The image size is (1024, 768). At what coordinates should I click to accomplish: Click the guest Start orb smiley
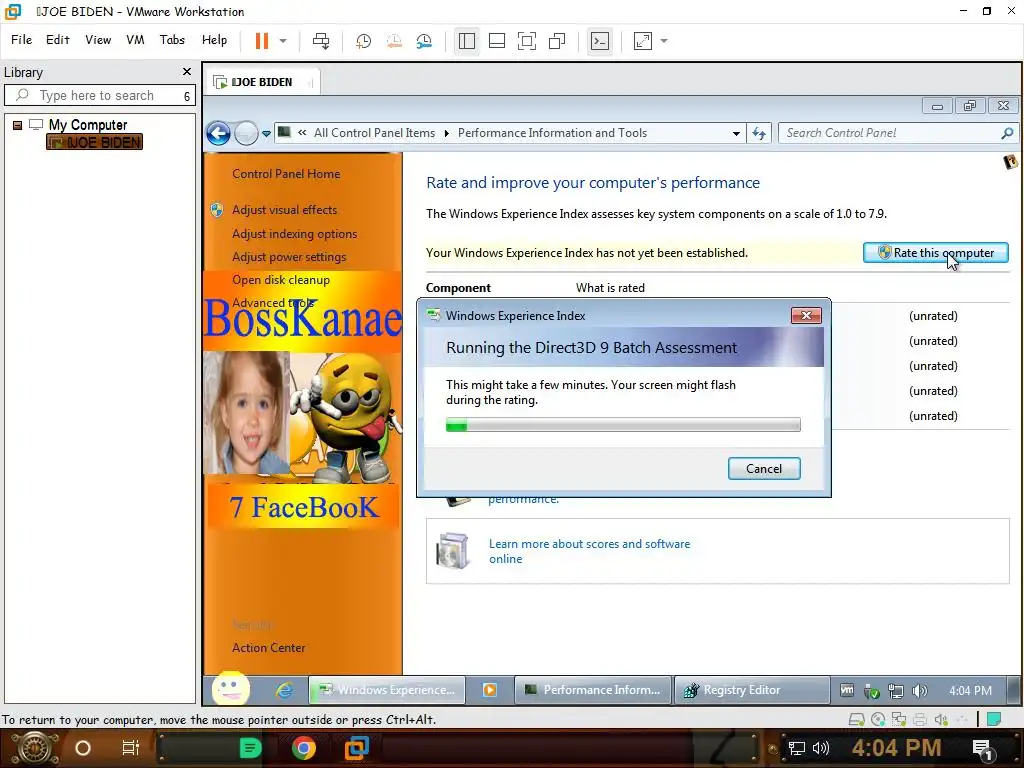click(x=231, y=688)
